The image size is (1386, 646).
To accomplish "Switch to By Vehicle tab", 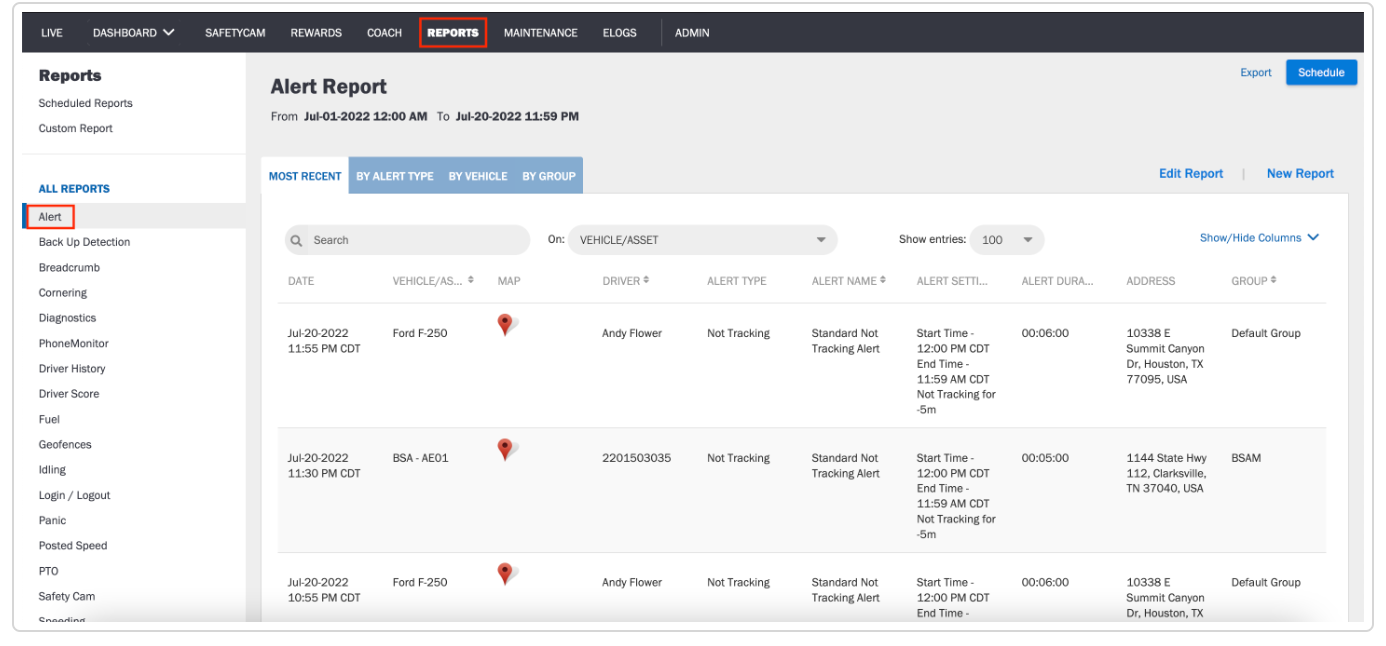I will click(x=478, y=176).
